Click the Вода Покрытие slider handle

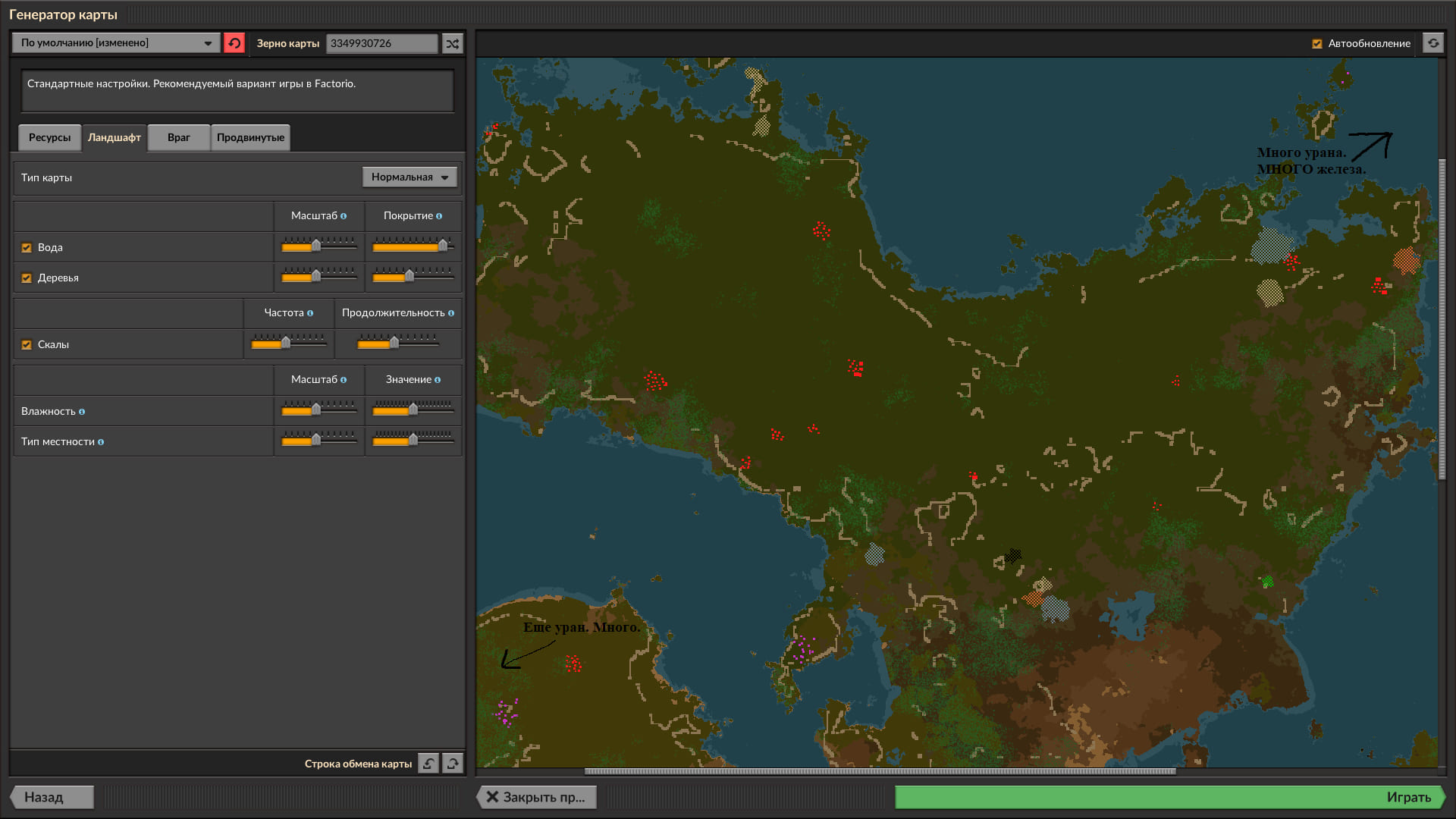tap(443, 245)
